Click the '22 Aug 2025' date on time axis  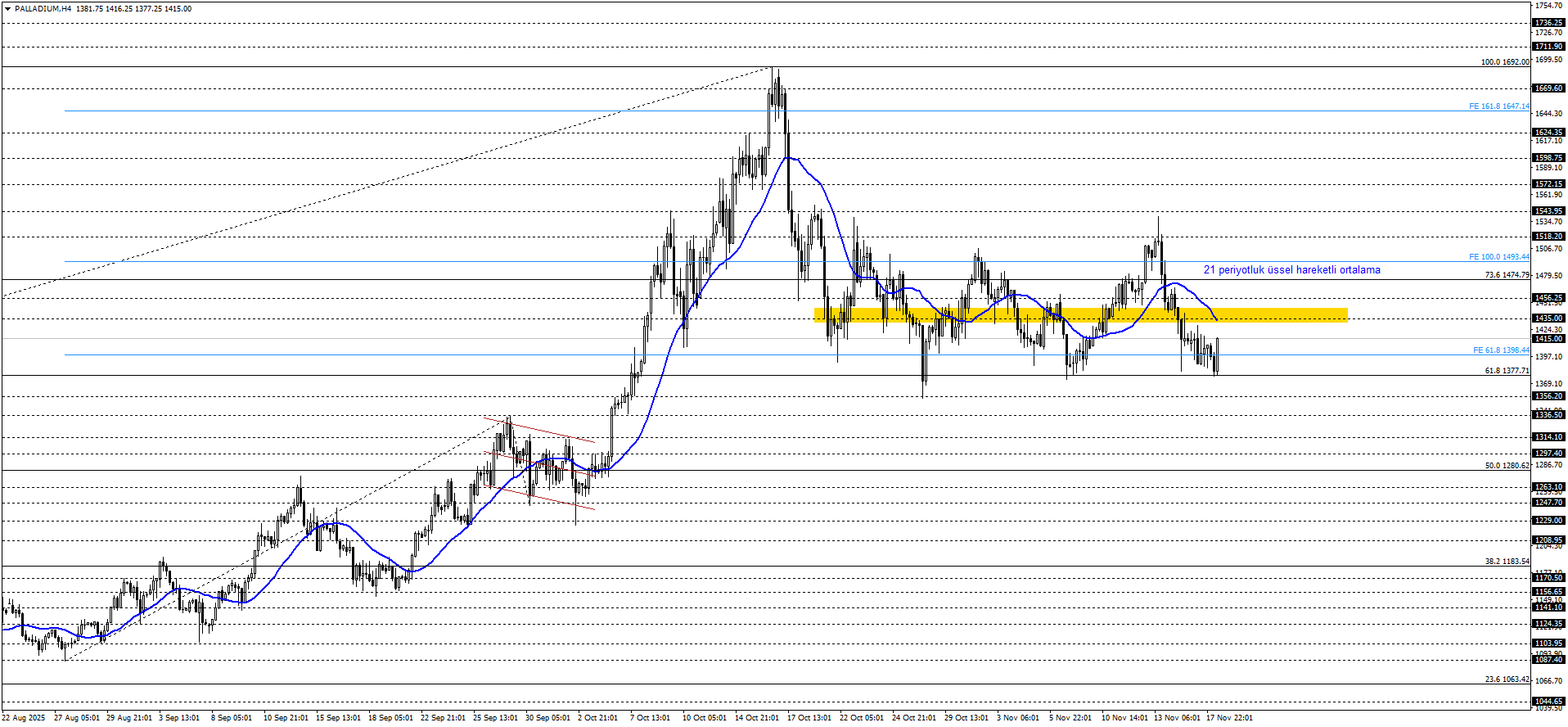[x=24, y=718]
